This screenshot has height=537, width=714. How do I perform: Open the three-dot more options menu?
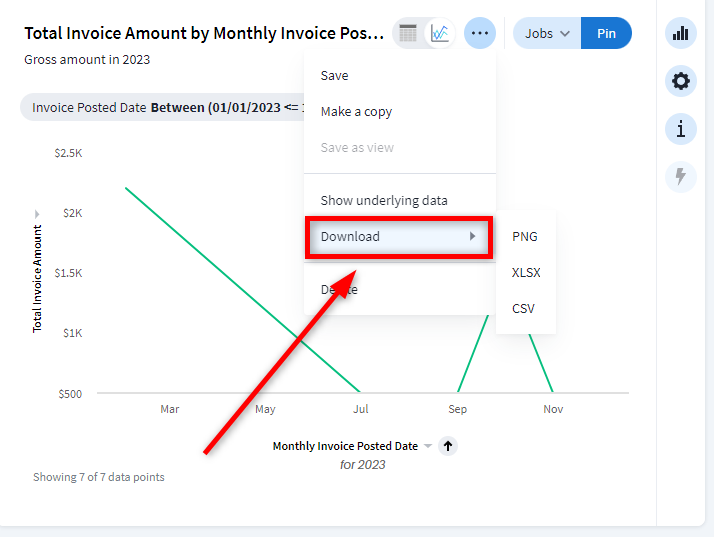(x=480, y=33)
